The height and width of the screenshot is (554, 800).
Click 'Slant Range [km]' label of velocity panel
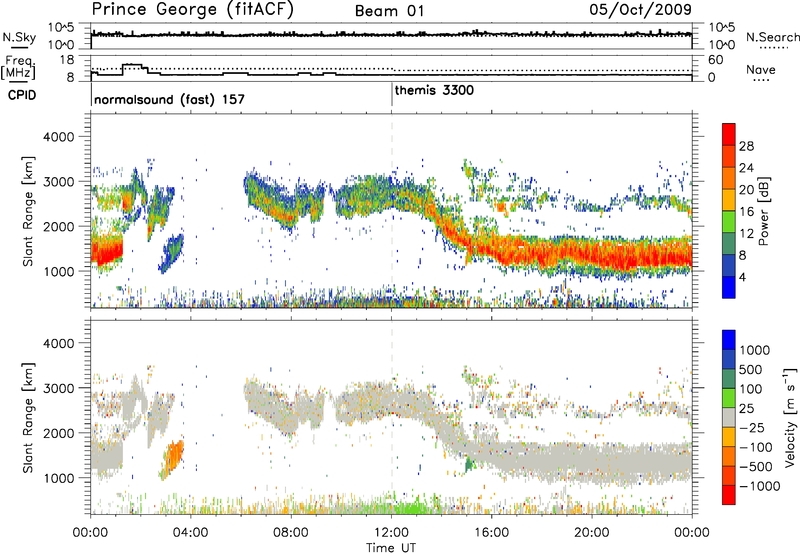(28, 418)
